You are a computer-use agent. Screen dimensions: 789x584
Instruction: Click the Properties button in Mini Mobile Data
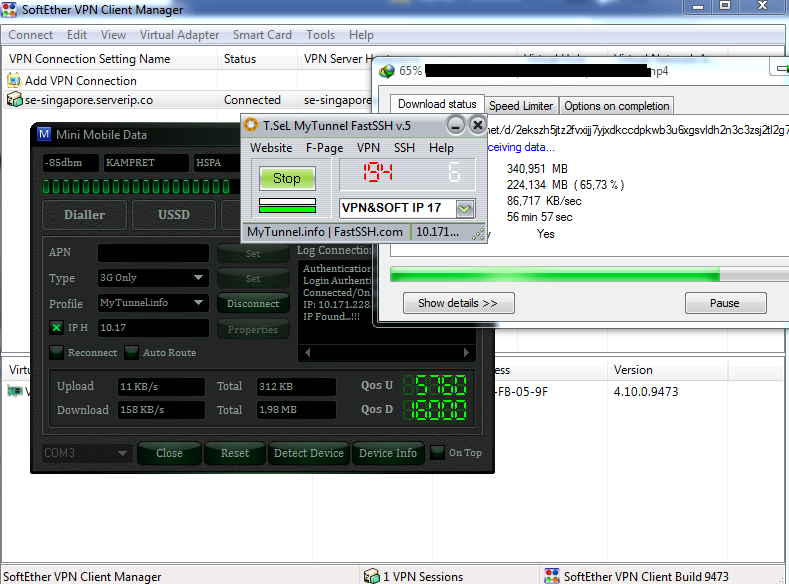point(253,329)
